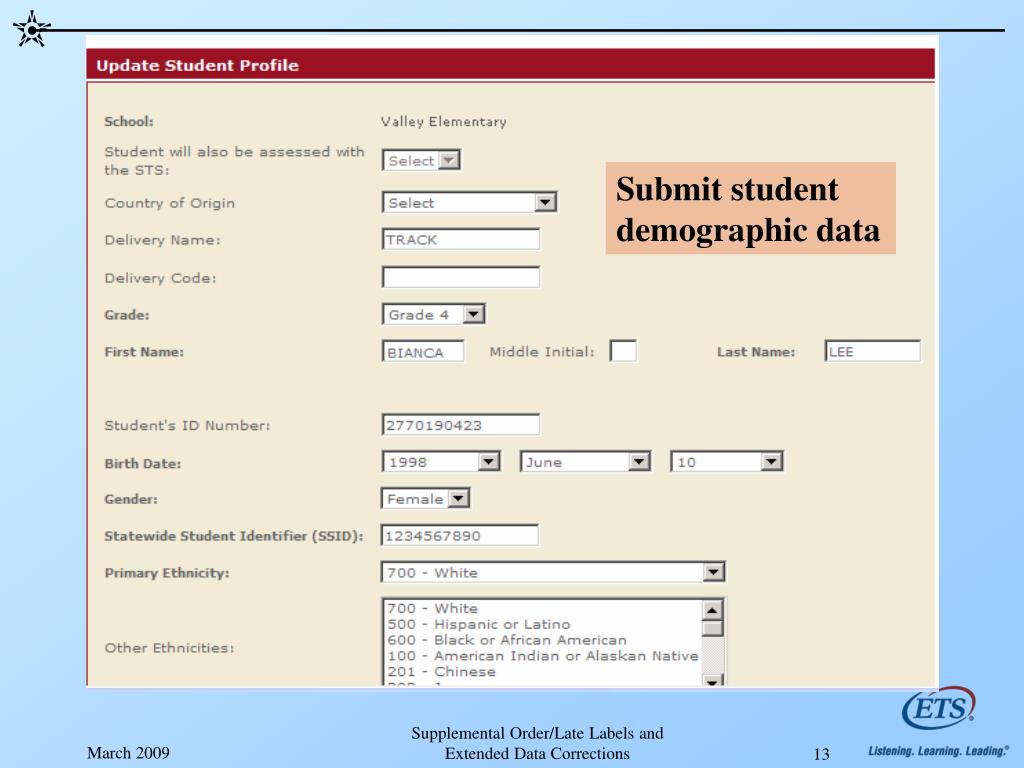Click the Other Ethnicities scroll down arrow

[712, 680]
